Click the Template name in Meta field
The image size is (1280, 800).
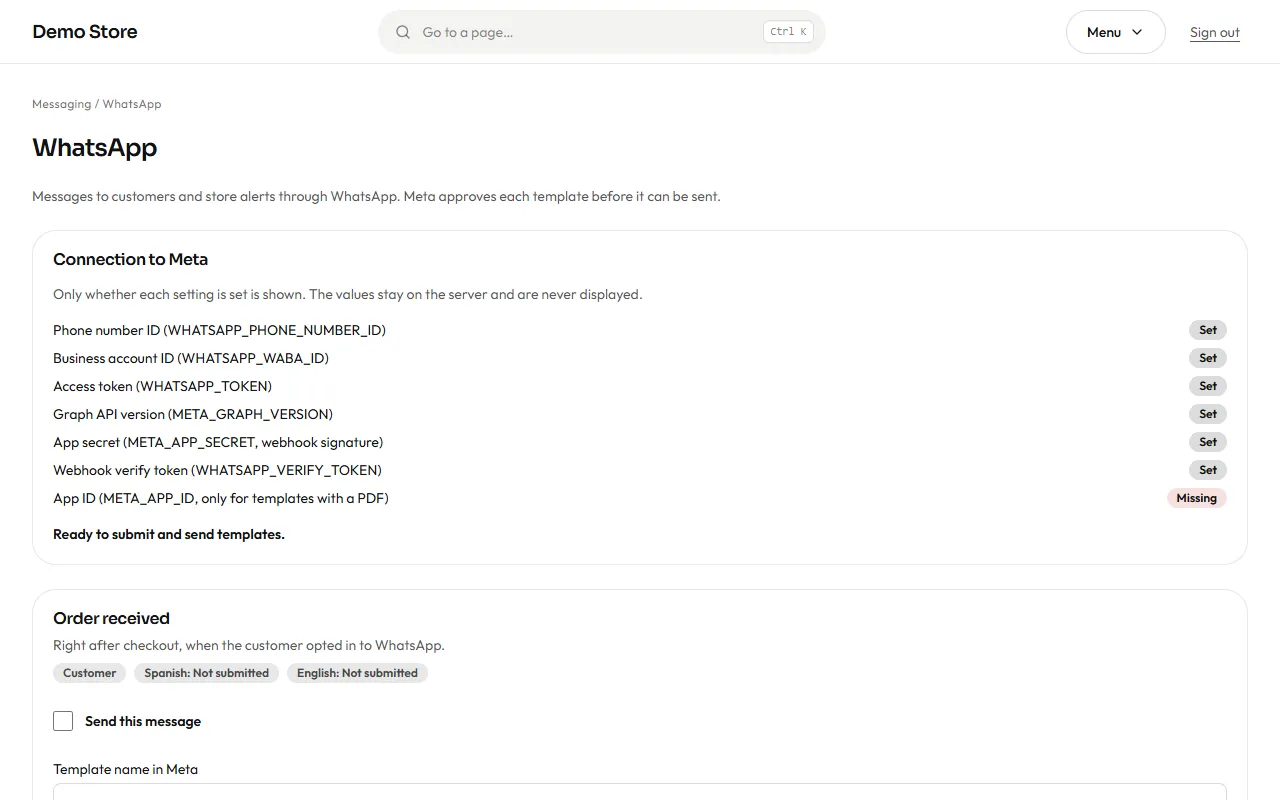click(x=640, y=791)
